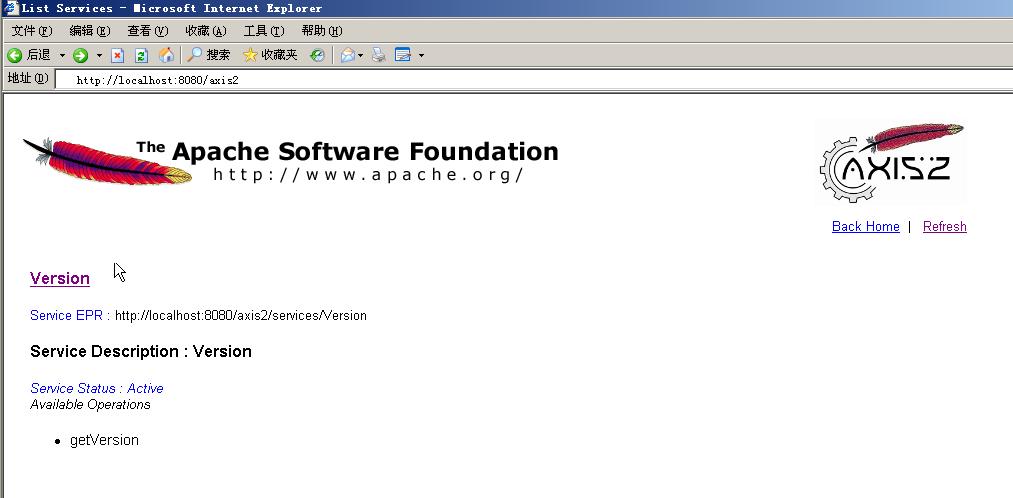Image resolution: width=1013 pixels, height=498 pixels.
Task: Click the Mail envelope icon
Action: click(x=348, y=56)
